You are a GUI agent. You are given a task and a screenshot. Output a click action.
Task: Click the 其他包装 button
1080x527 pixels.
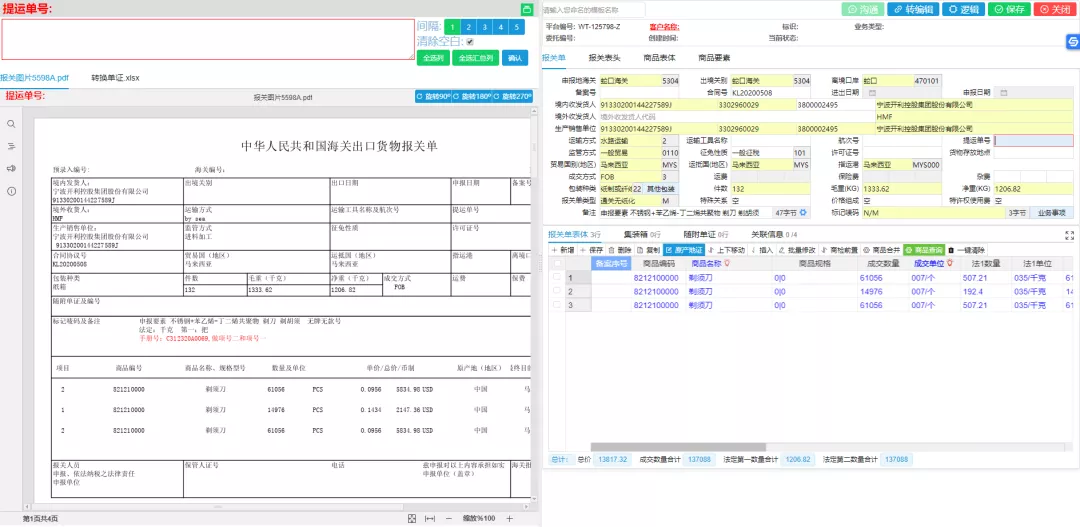click(x=661, y=188)
